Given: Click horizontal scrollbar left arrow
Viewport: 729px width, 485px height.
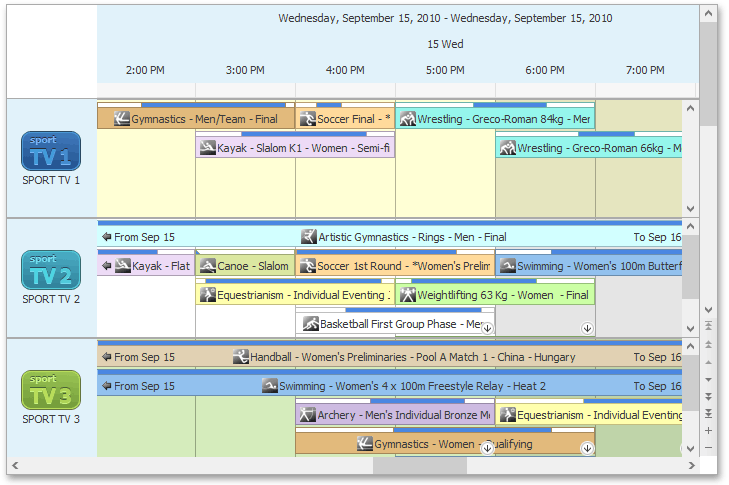Looking at the screenshot, I should 15,465.
